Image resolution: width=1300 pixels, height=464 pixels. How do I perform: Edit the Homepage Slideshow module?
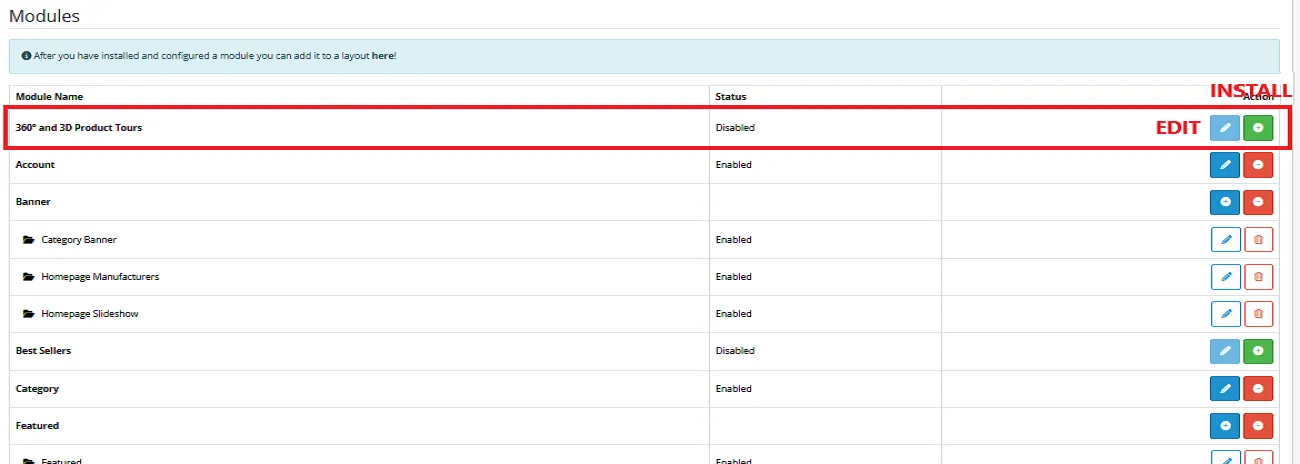click(1225, 314)
